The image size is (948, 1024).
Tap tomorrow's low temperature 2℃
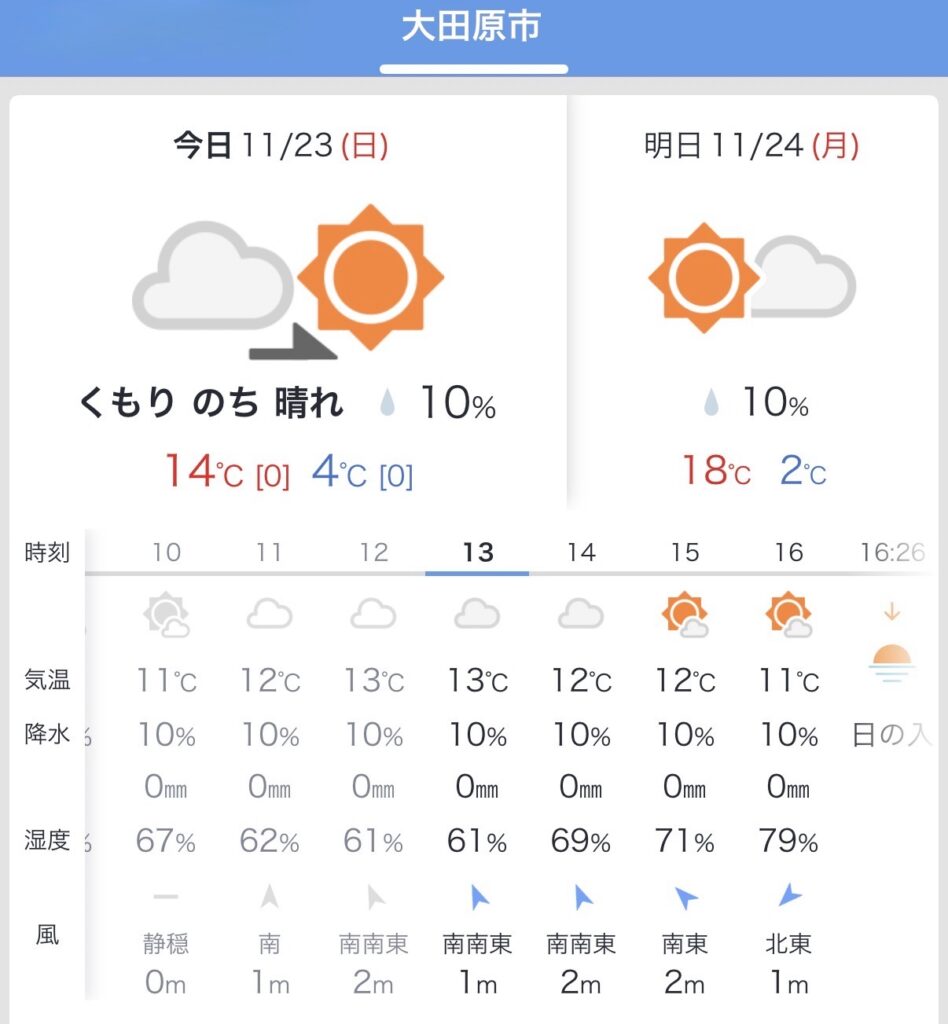[x=802, y=471]
